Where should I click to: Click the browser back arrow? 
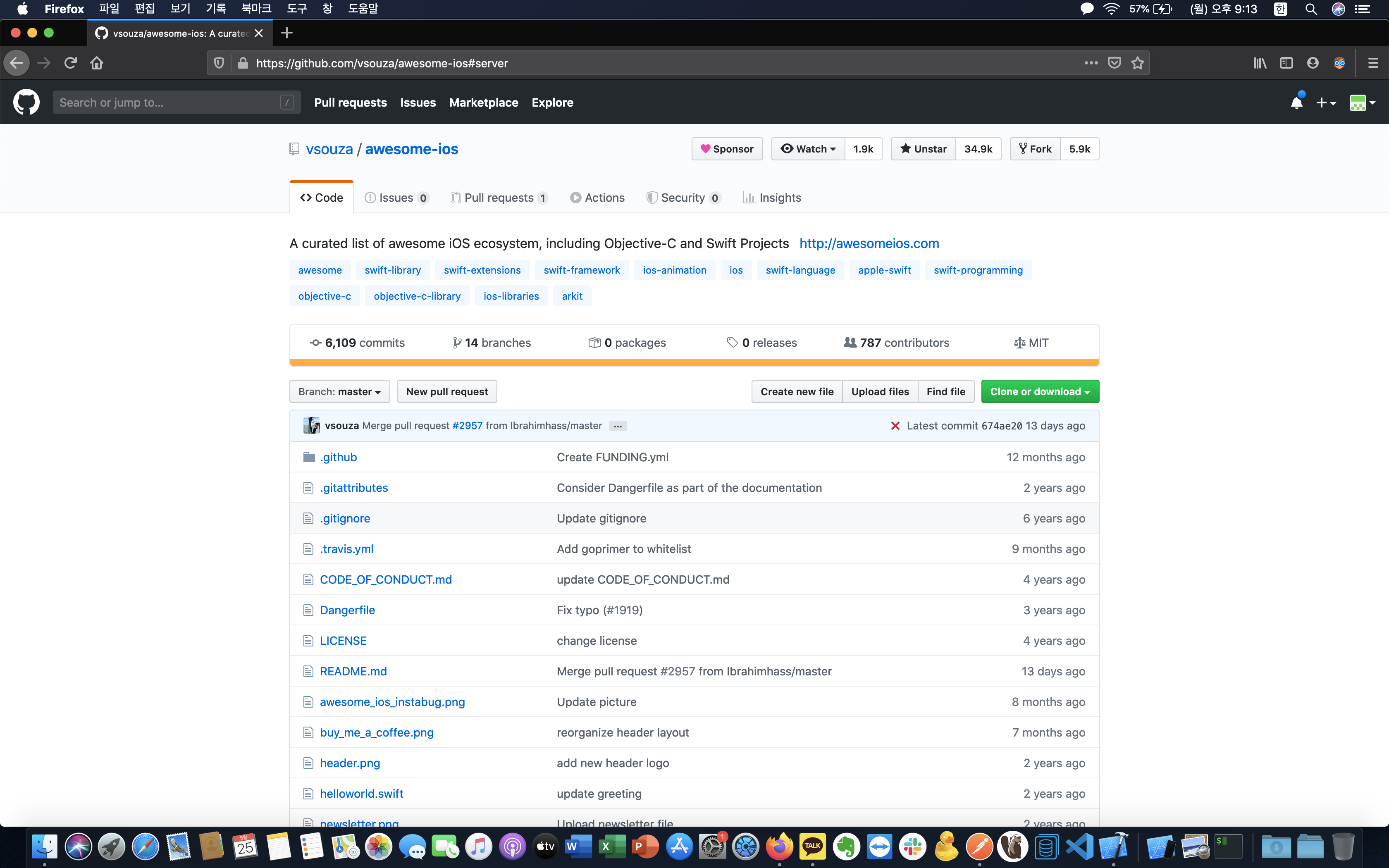(17, 62)
